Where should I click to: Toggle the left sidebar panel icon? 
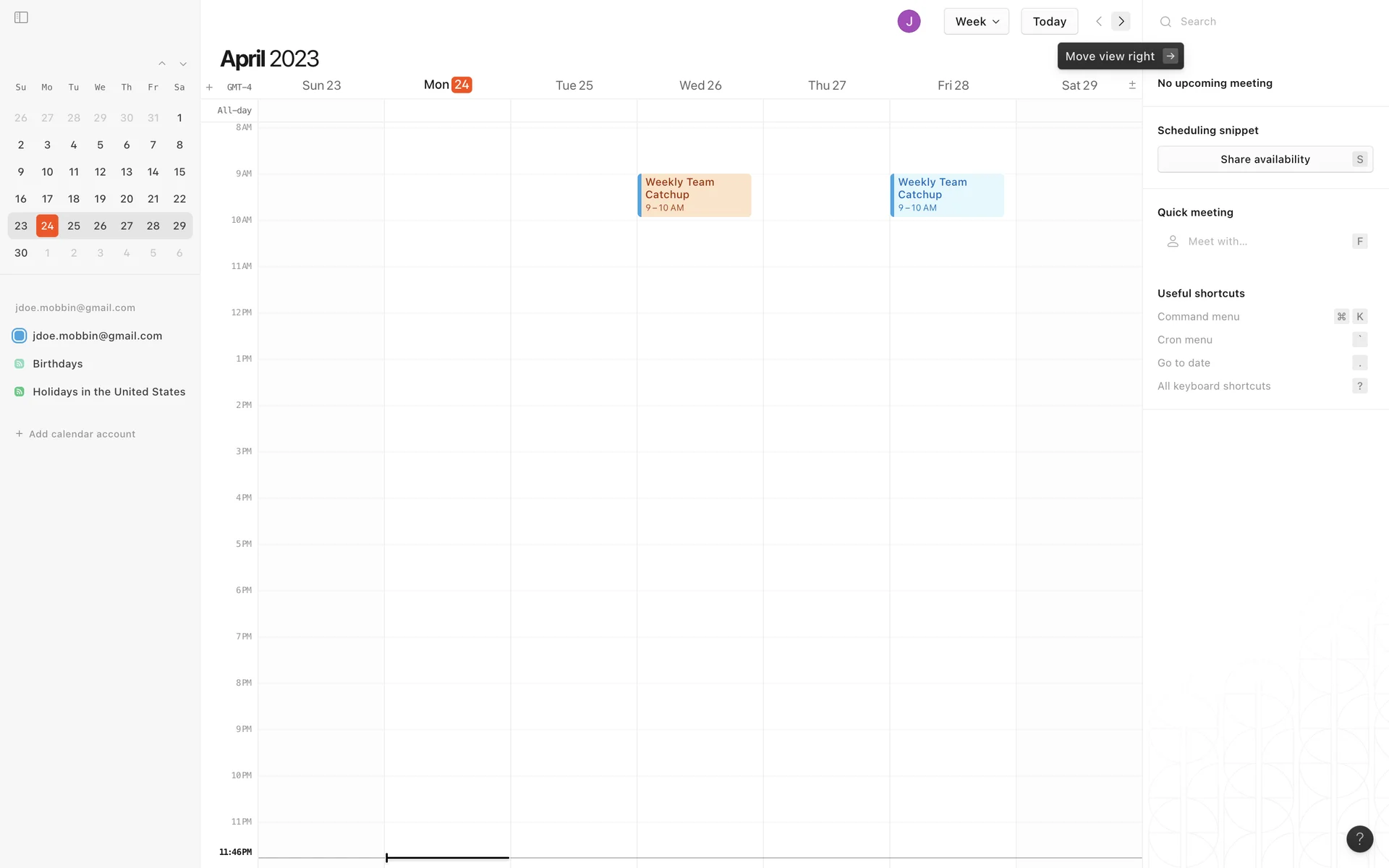(x=21, y=17)
